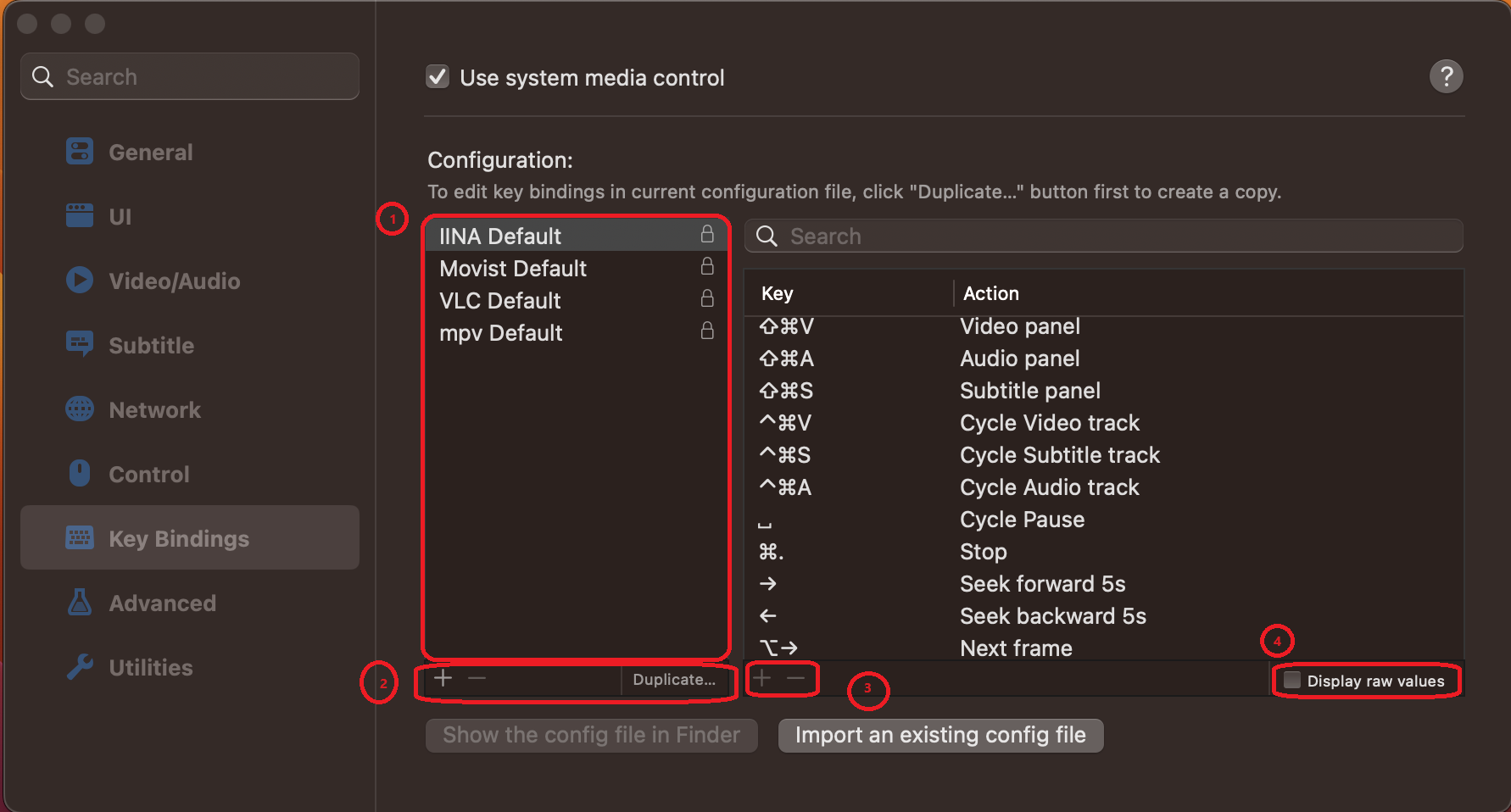The height and width of the screenshot is (812, 1511).
Task: Click the lock icon next to IINA Default
Action: [x=707, y=235]
